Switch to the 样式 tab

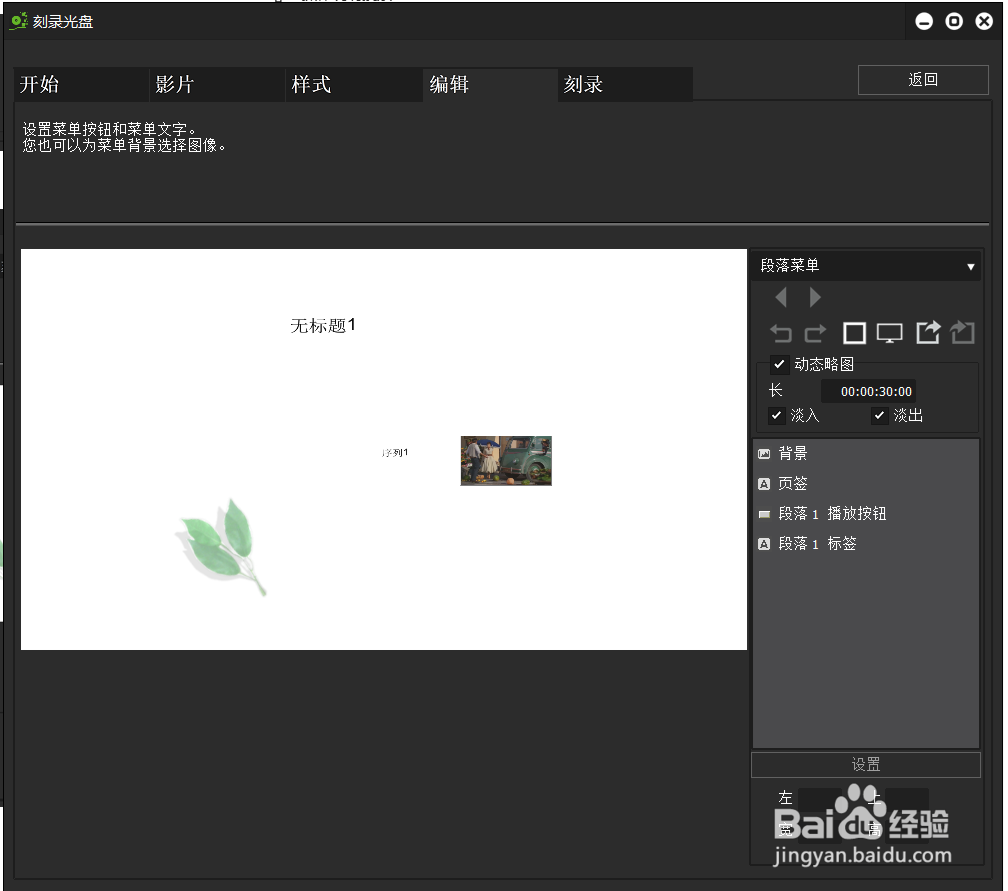(x=311, y=85)
